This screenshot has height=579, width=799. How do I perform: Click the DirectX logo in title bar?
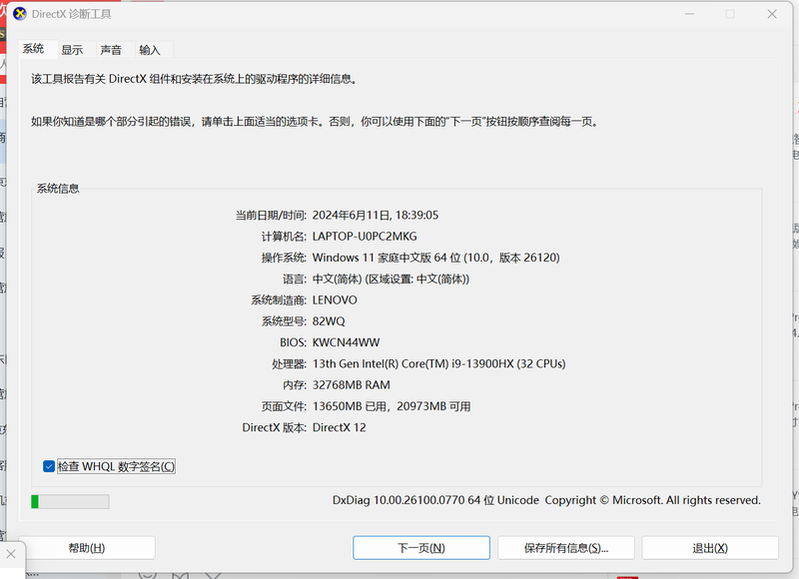point(19,14)
